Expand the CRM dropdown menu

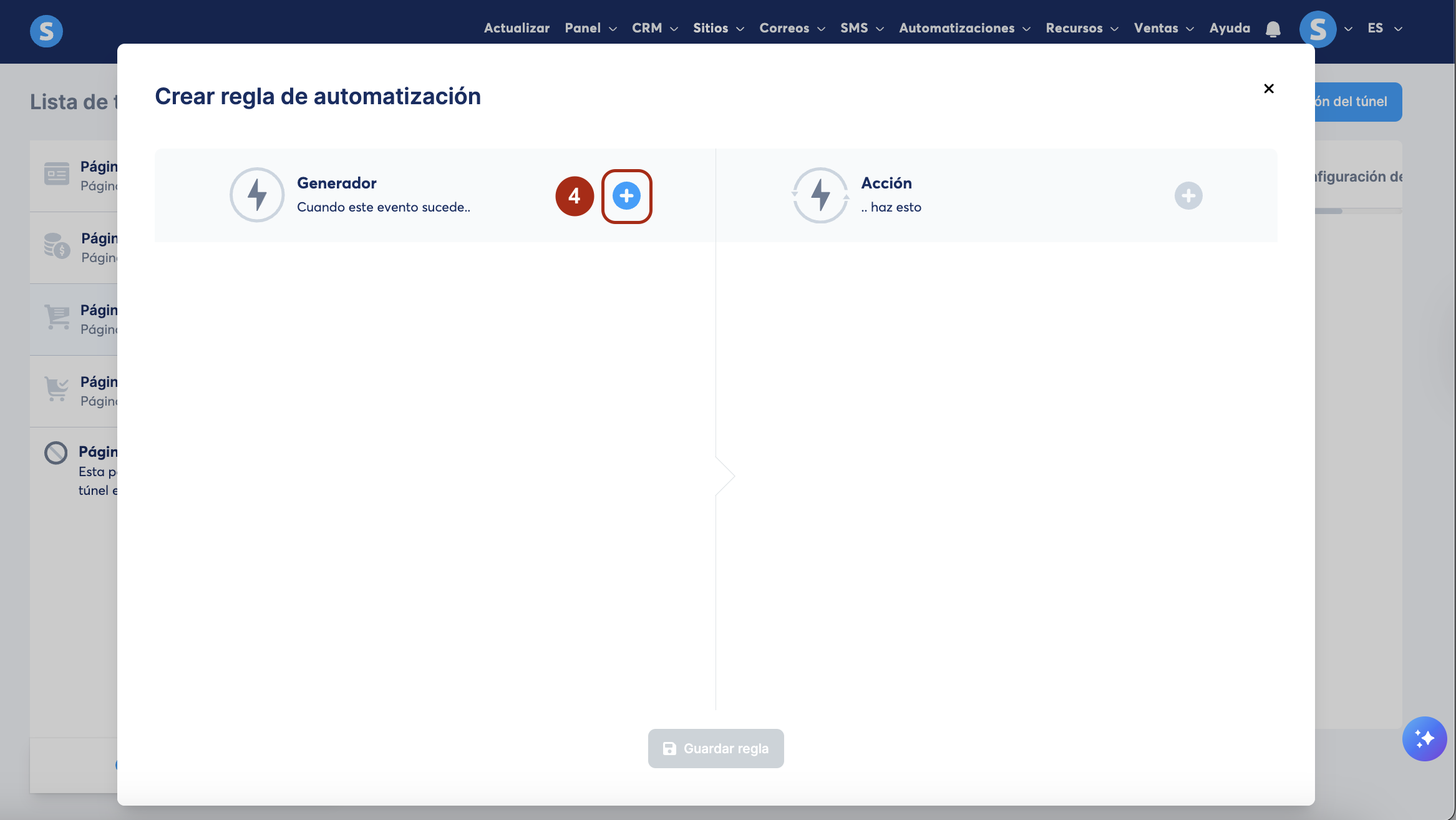click(654, 28)
